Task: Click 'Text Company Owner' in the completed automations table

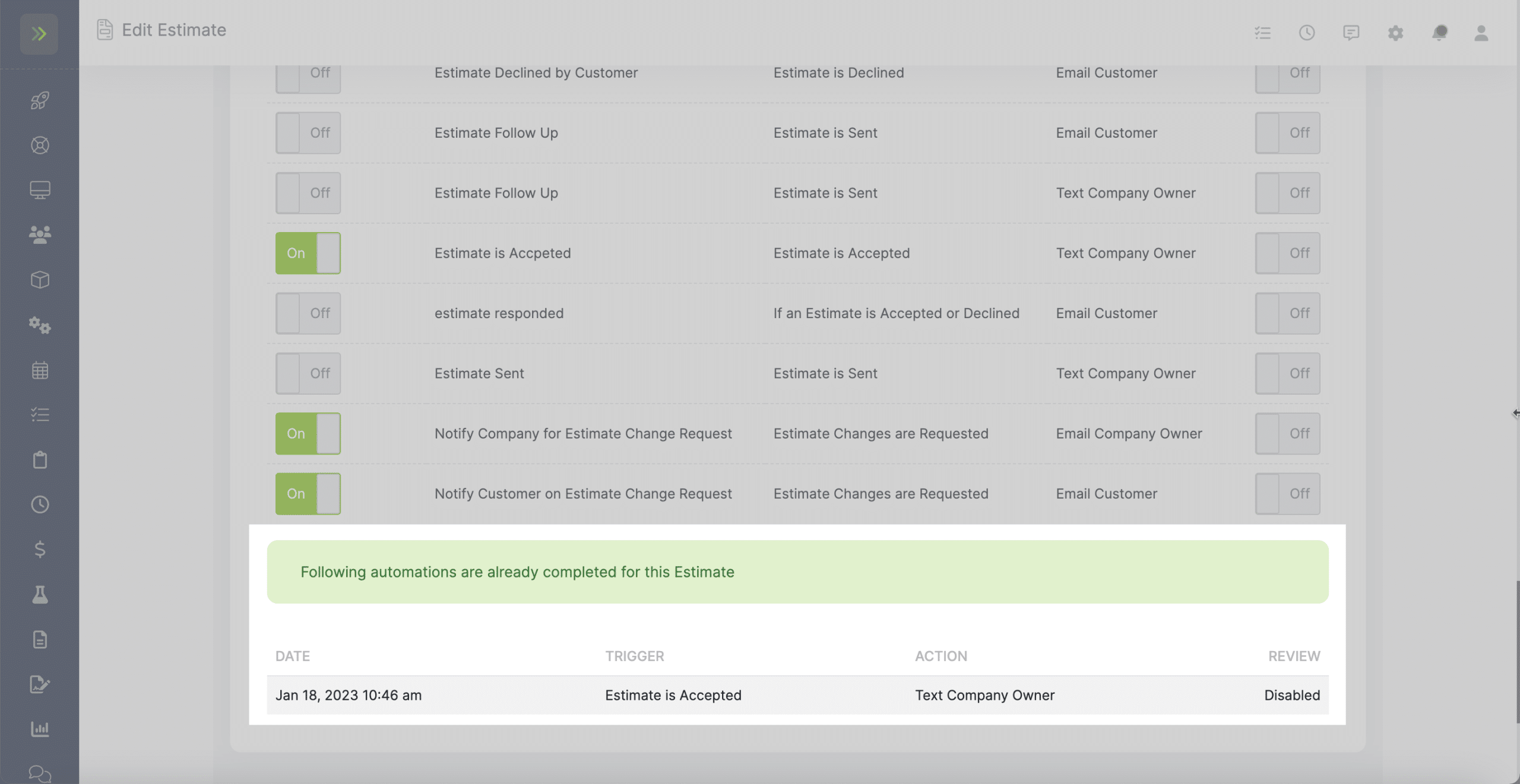Action: point(984,695)
